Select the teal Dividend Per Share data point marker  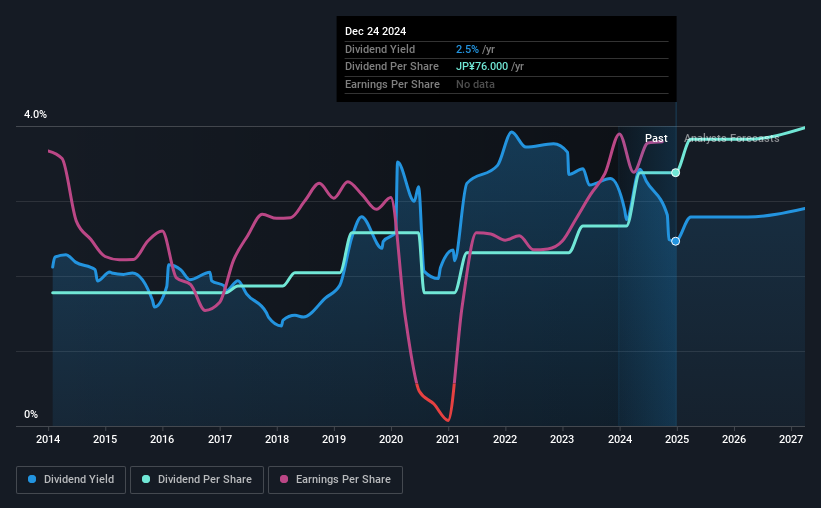pos(676,173)
